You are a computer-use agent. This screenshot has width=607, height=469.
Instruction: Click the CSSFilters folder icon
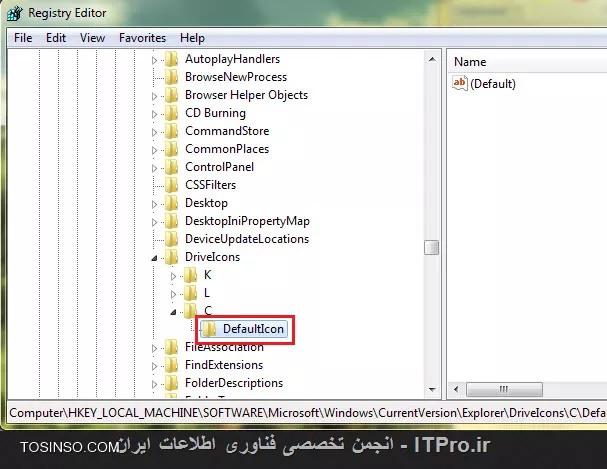tap(171, 185)
